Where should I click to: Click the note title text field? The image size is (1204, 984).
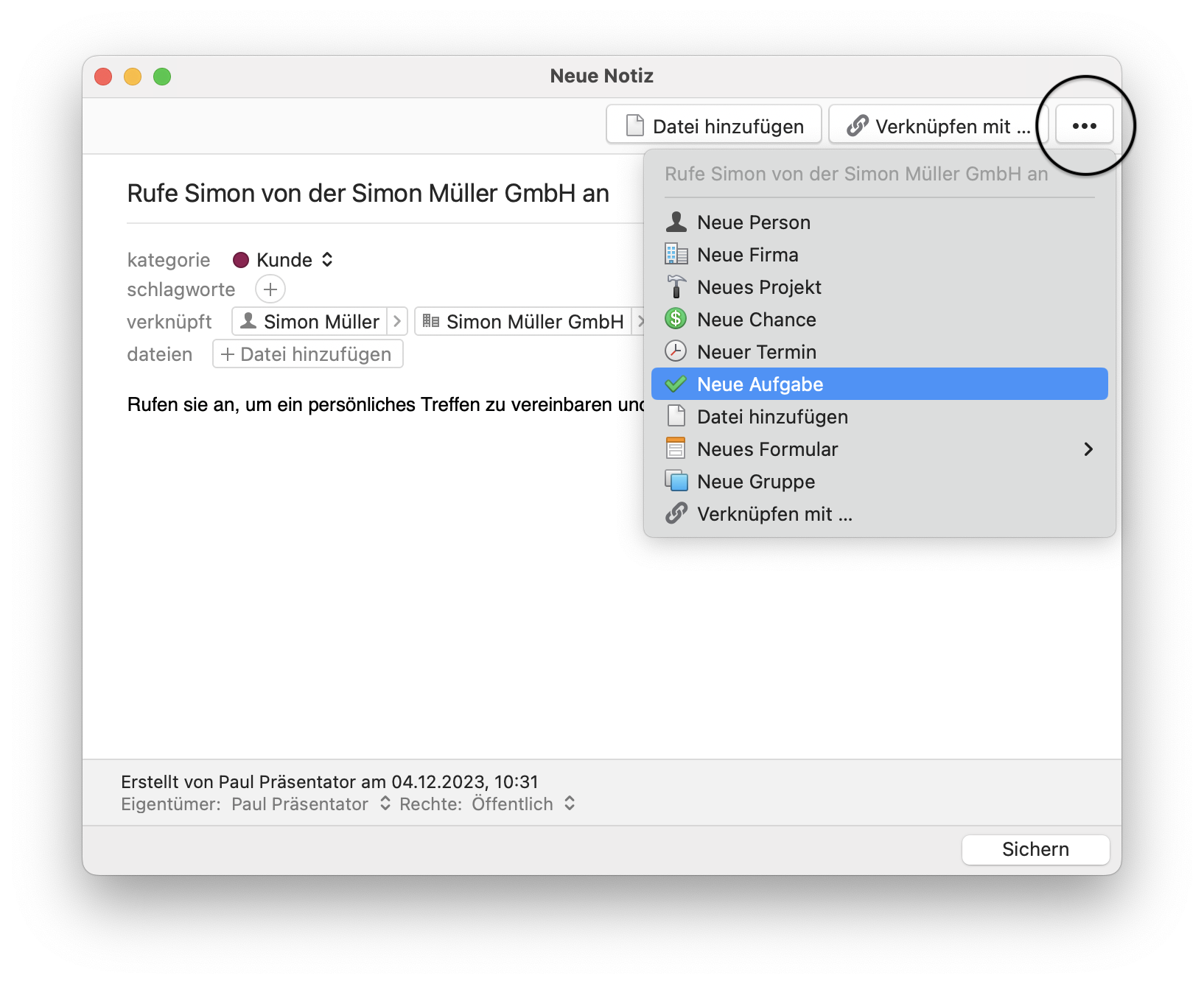(x=368, y=194)
